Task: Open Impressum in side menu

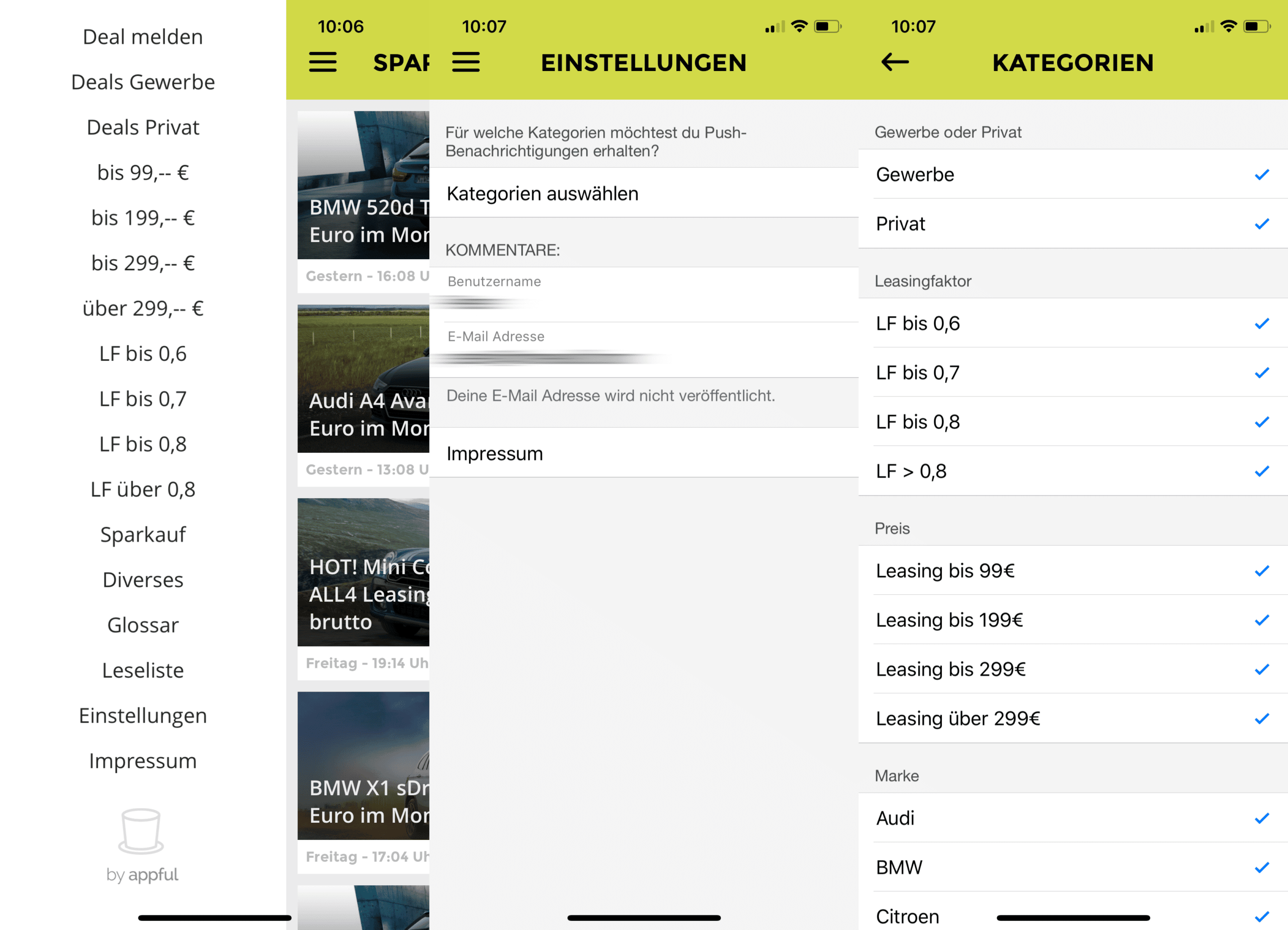Action: [143, 761]
